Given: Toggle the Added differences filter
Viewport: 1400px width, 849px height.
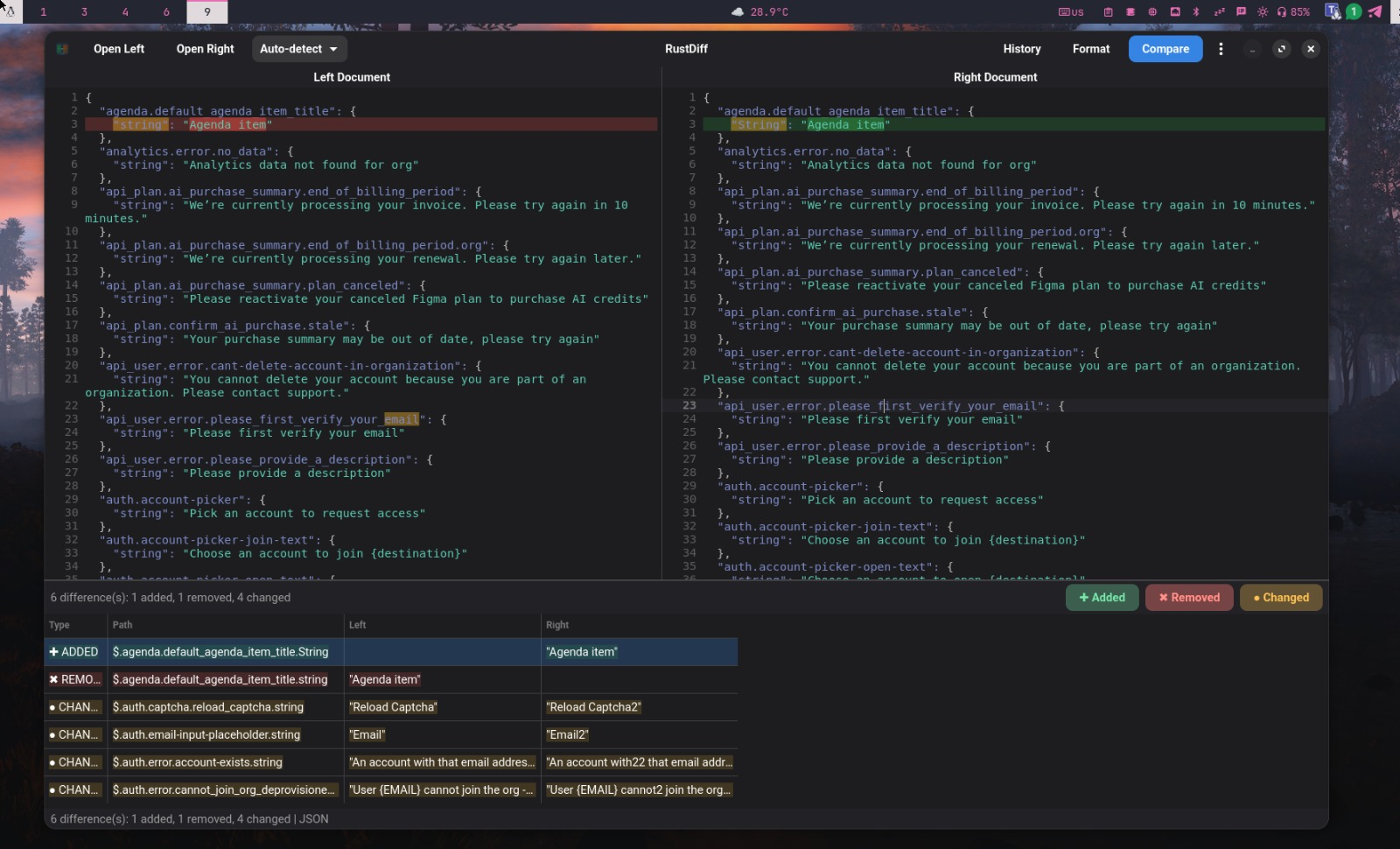Looking at the screenshot, I should coord(1102,598).
